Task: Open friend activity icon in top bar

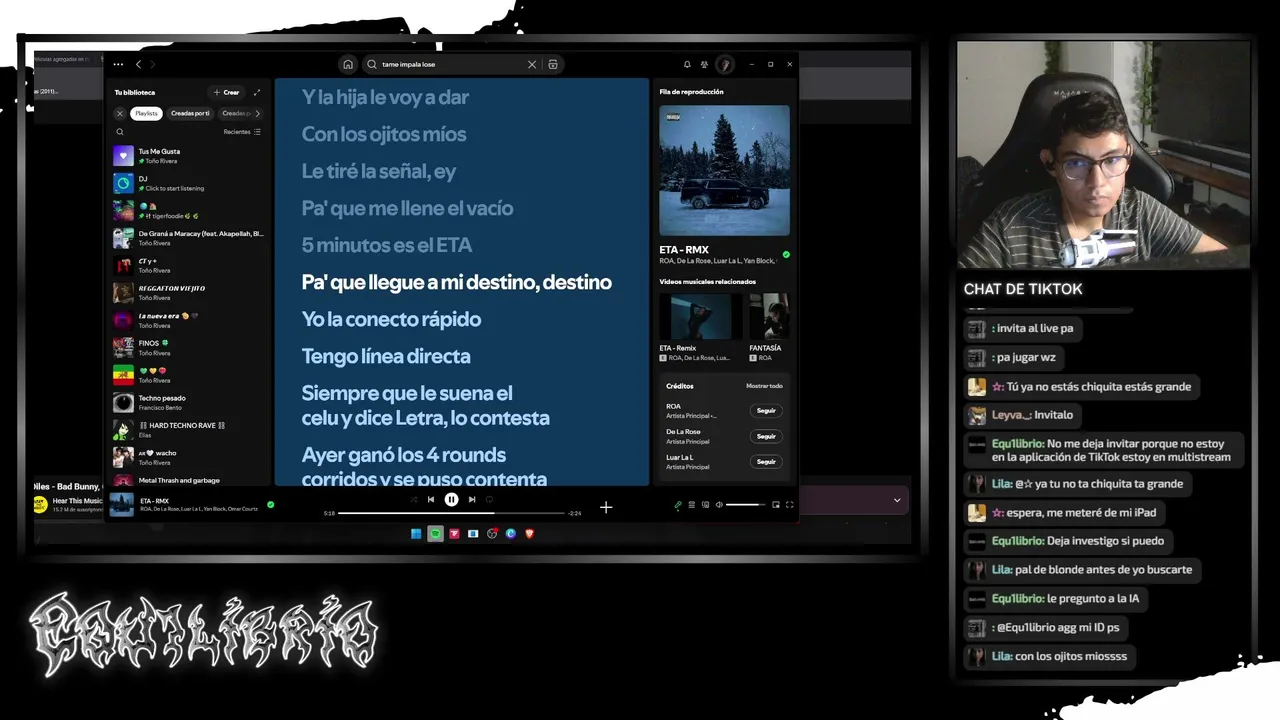Action: [705, 64]
